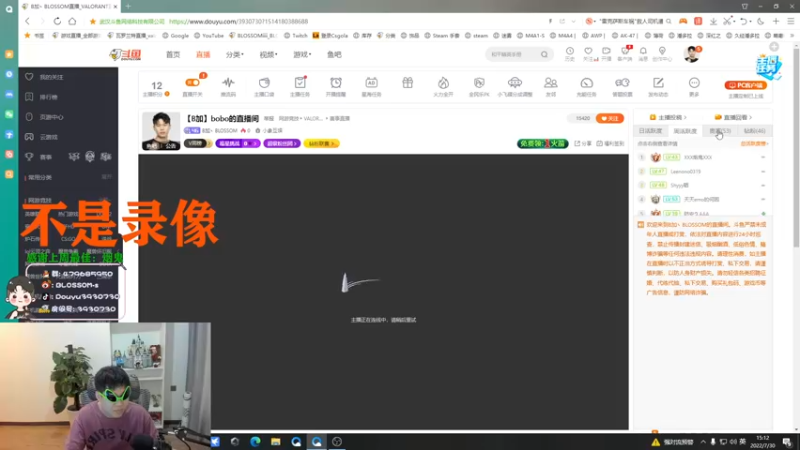The height and width of the screenshot is (450, 800).
Task: Open Microsoft Edge from the taskbar
Action: 255,442
